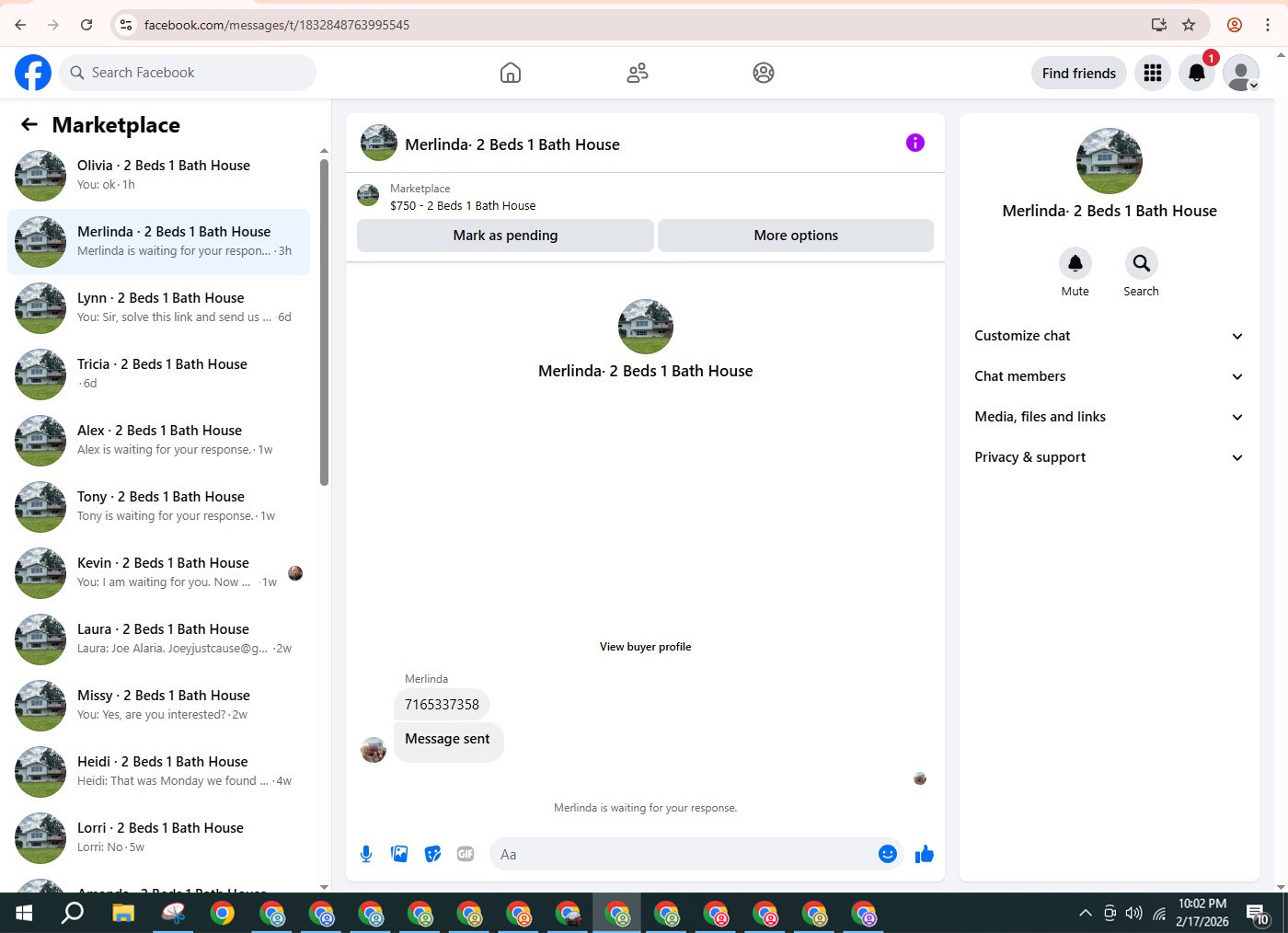This screenshot has width=1288, height=933.
Task: Search in conversation with magnifier icon
Action: tap(1141, 263)
